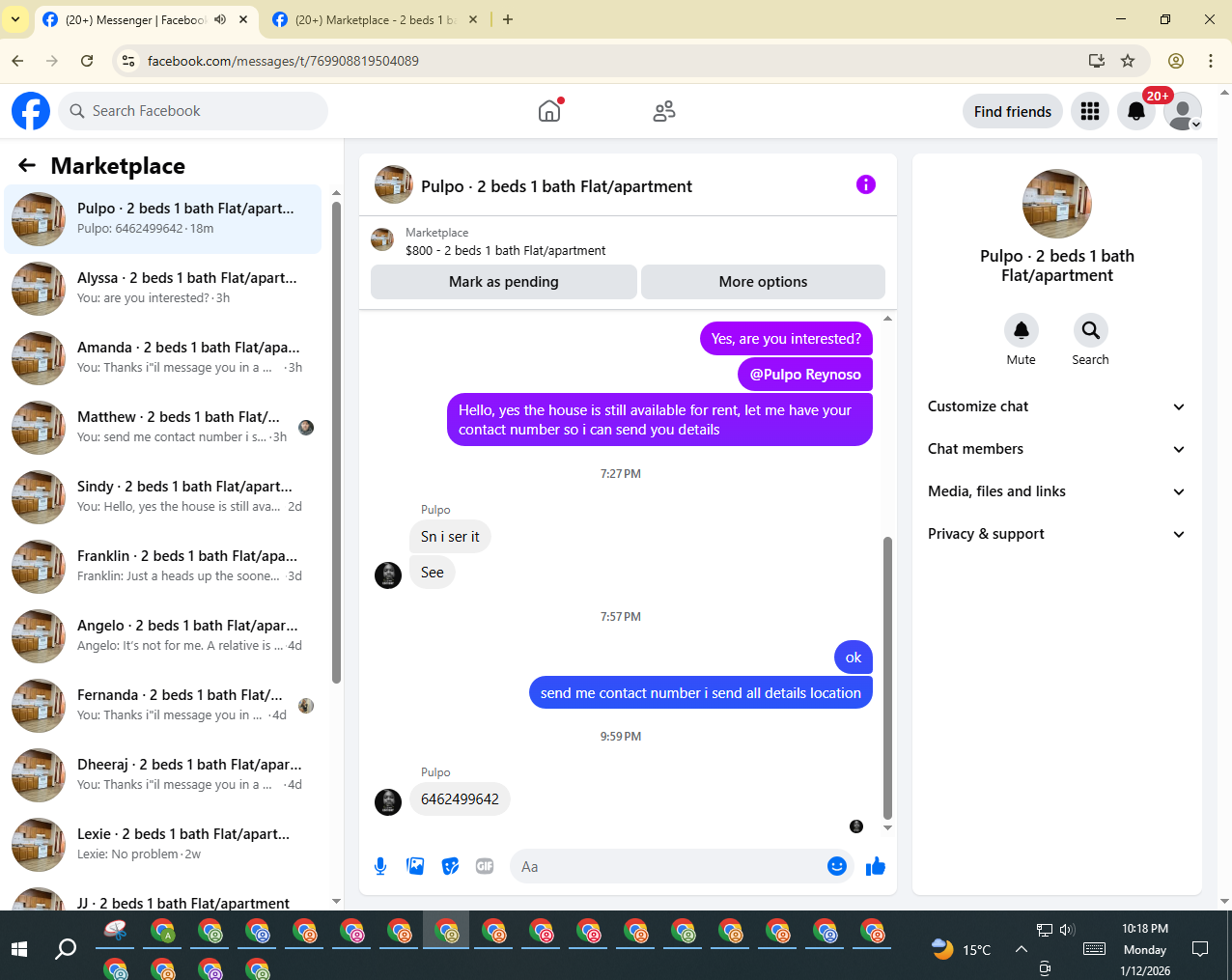Mute the tab audio speaker icon
The image size is (1232, 980).
coord(220,19)
